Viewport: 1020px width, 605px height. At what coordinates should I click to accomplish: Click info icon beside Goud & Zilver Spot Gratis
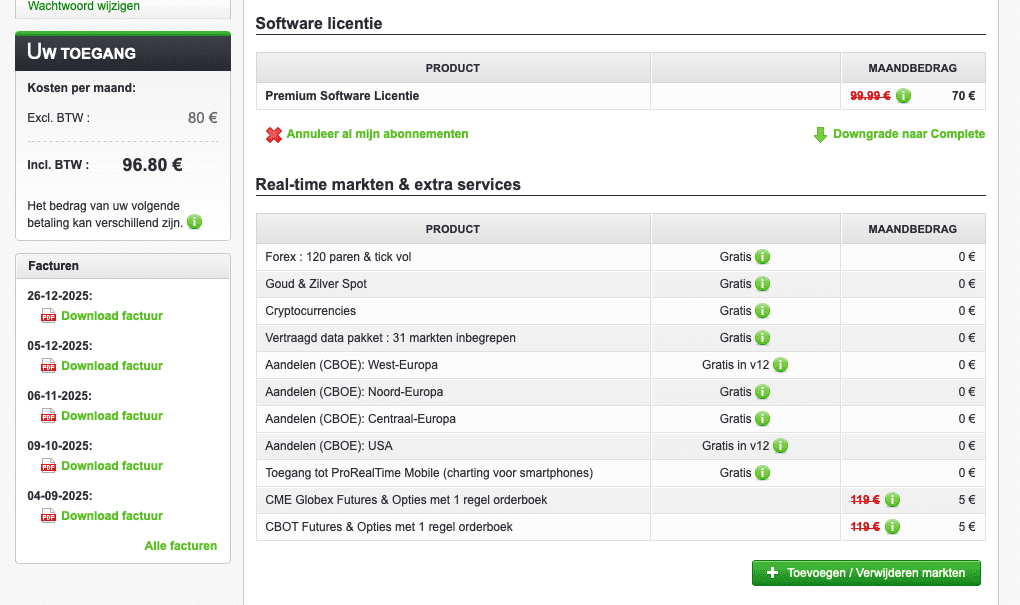tap(763, 284)
